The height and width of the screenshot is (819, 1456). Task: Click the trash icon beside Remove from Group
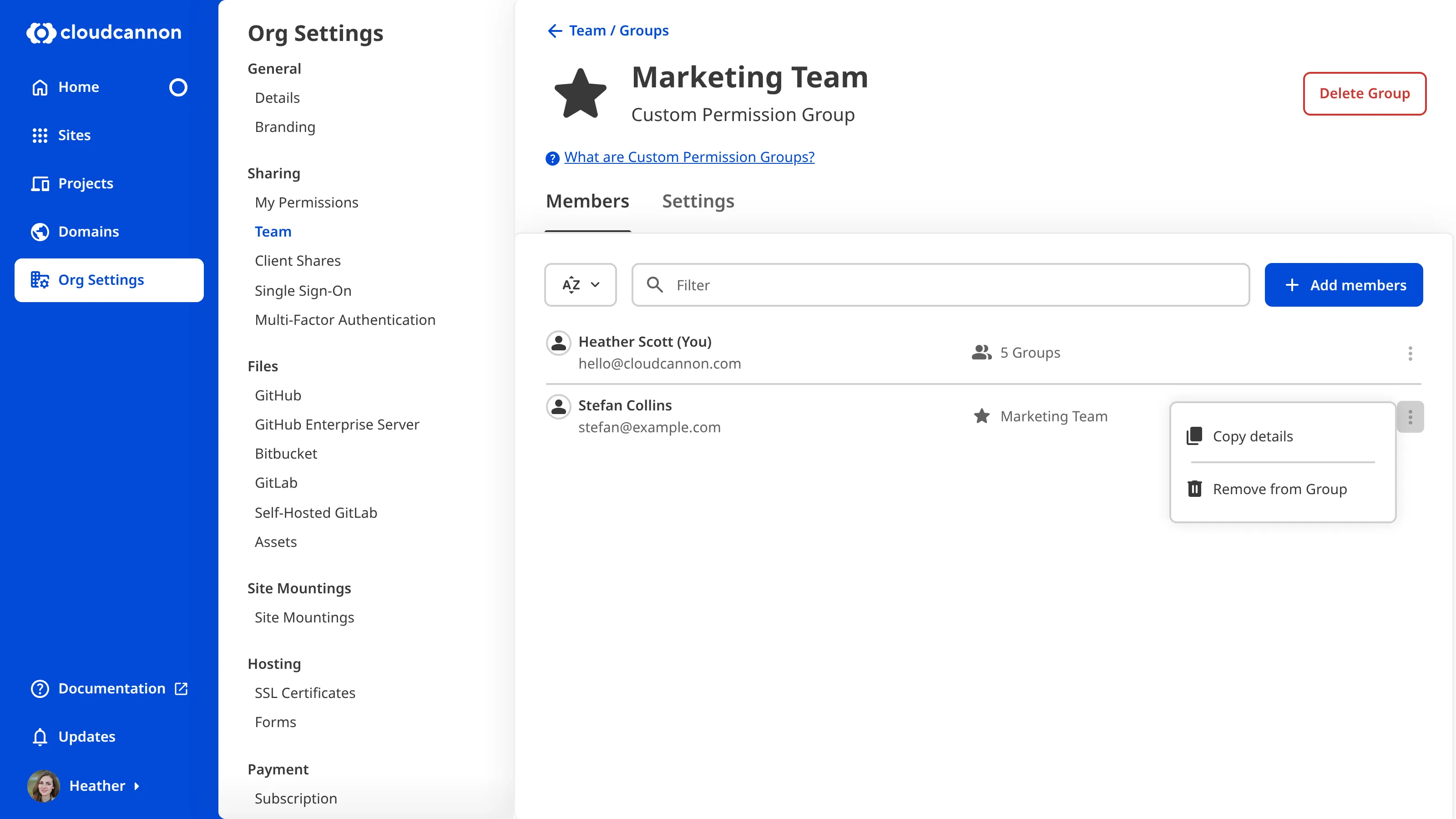pyautogui.click(x=1194, y=488)
